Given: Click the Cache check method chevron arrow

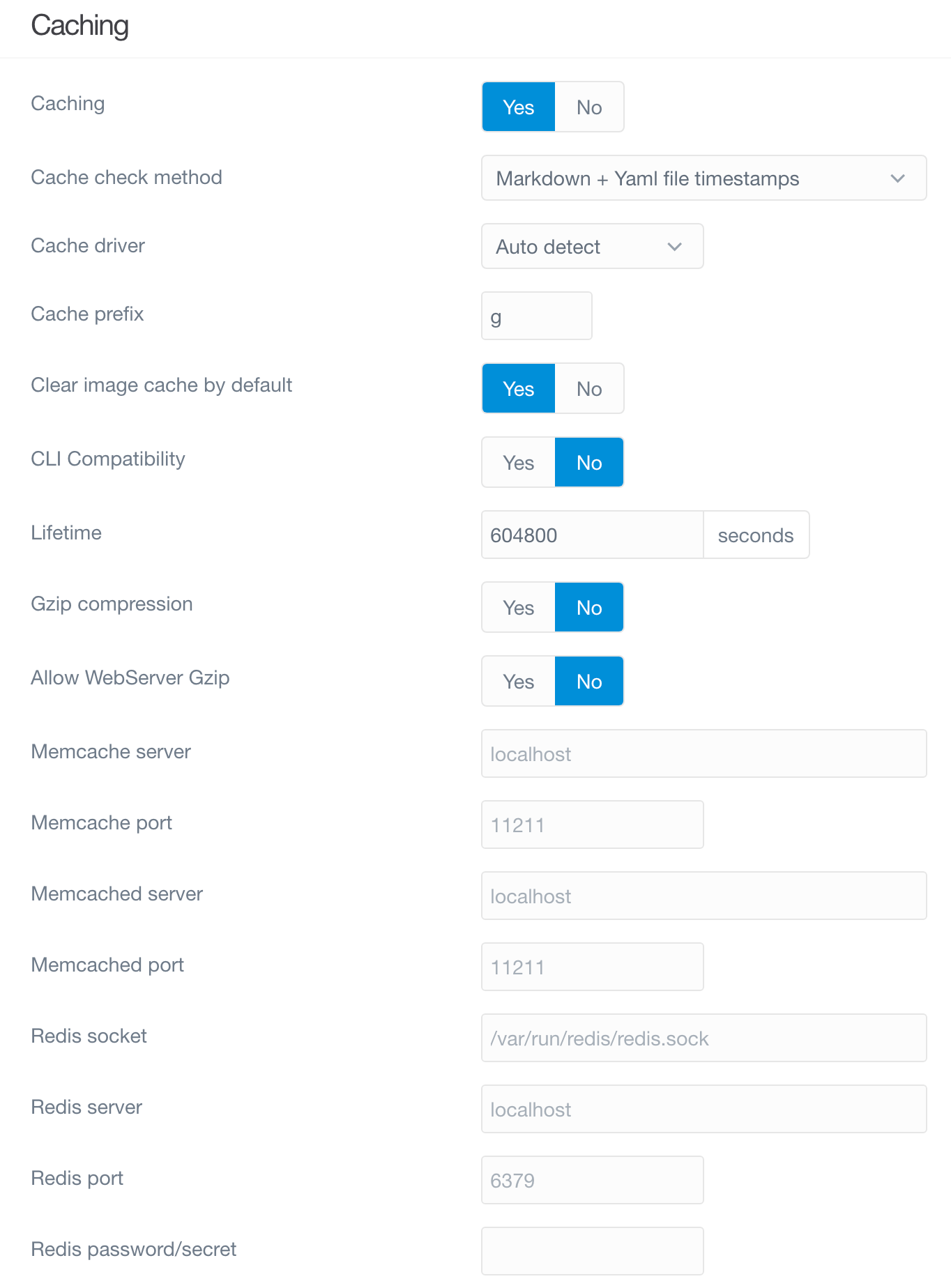Looking at the screenshot, I should [897, 178].
